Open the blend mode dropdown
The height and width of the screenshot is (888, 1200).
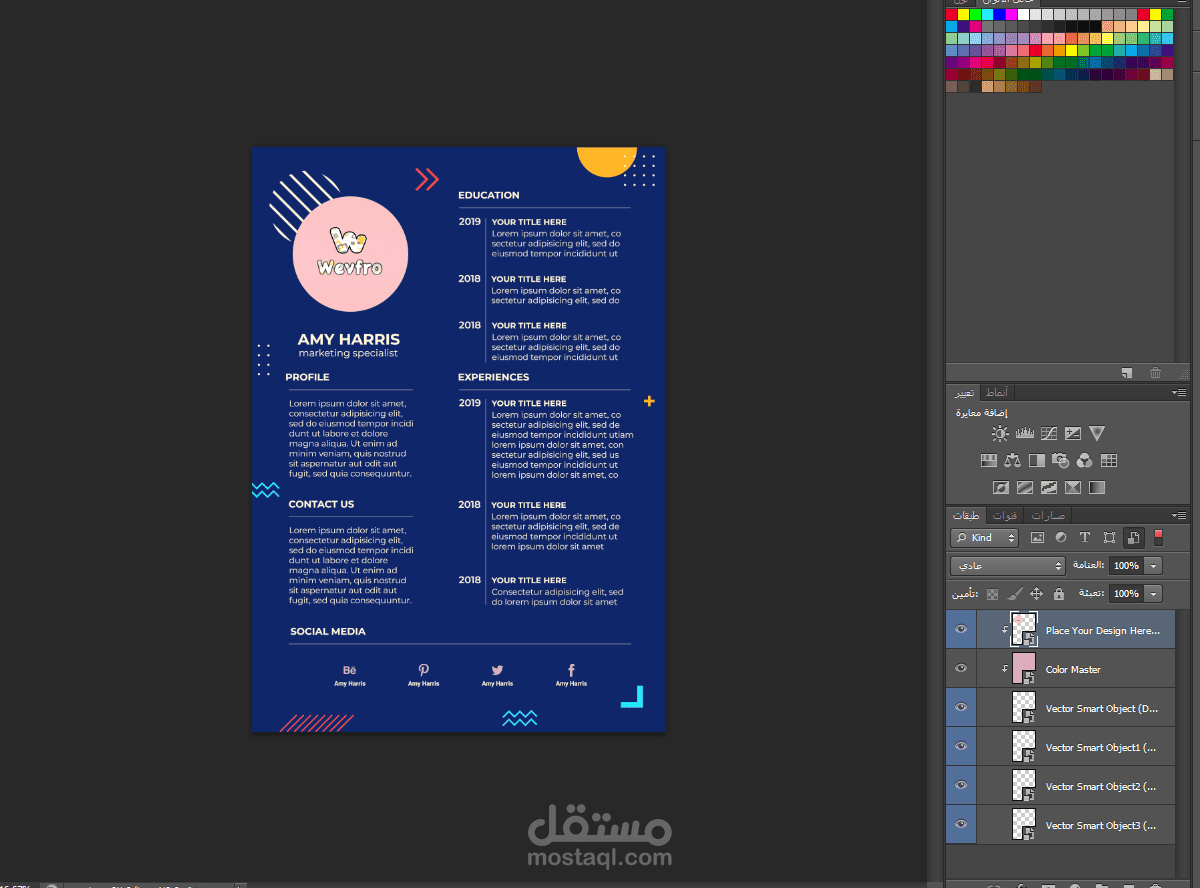pos(1008,565)
